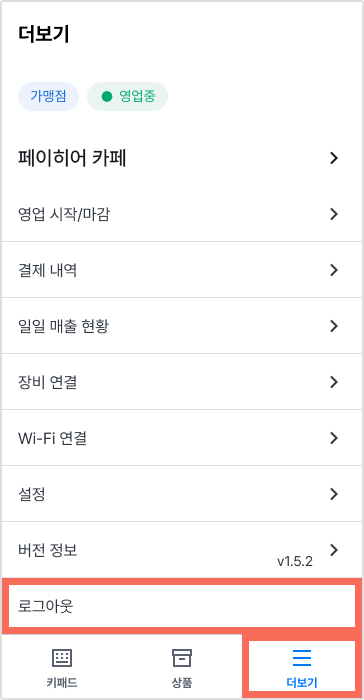Click the 가맹점 badge
364x700 pixels.
pos(48,96)
